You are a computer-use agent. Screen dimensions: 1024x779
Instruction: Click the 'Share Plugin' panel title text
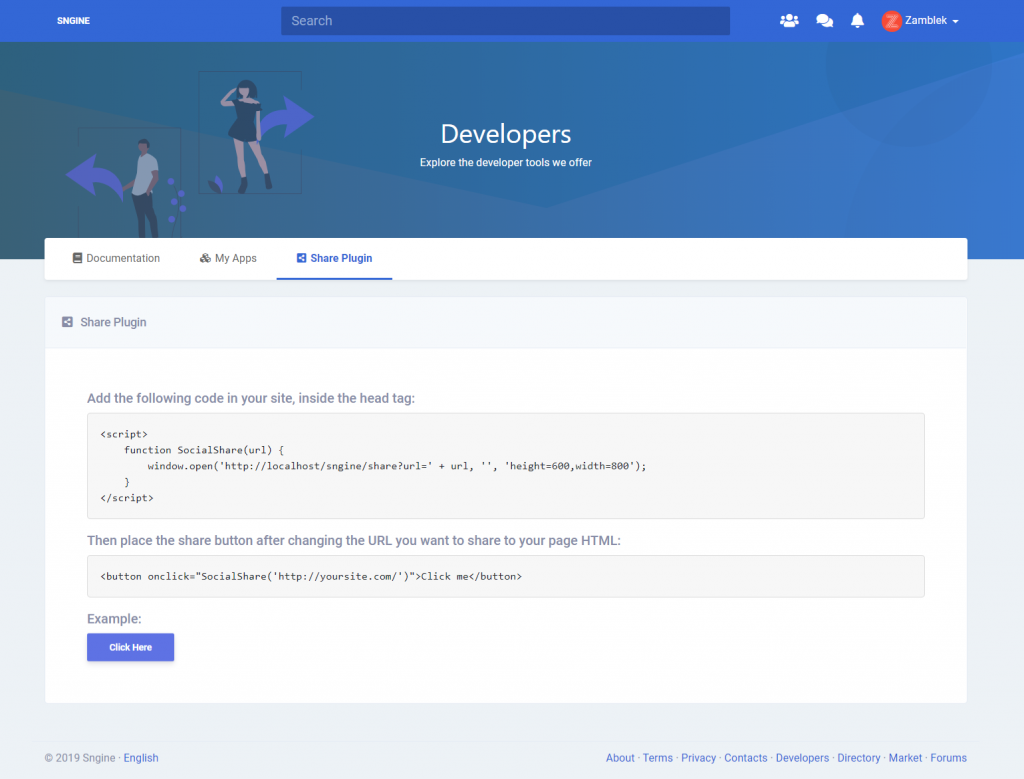[x=113, y=323]
